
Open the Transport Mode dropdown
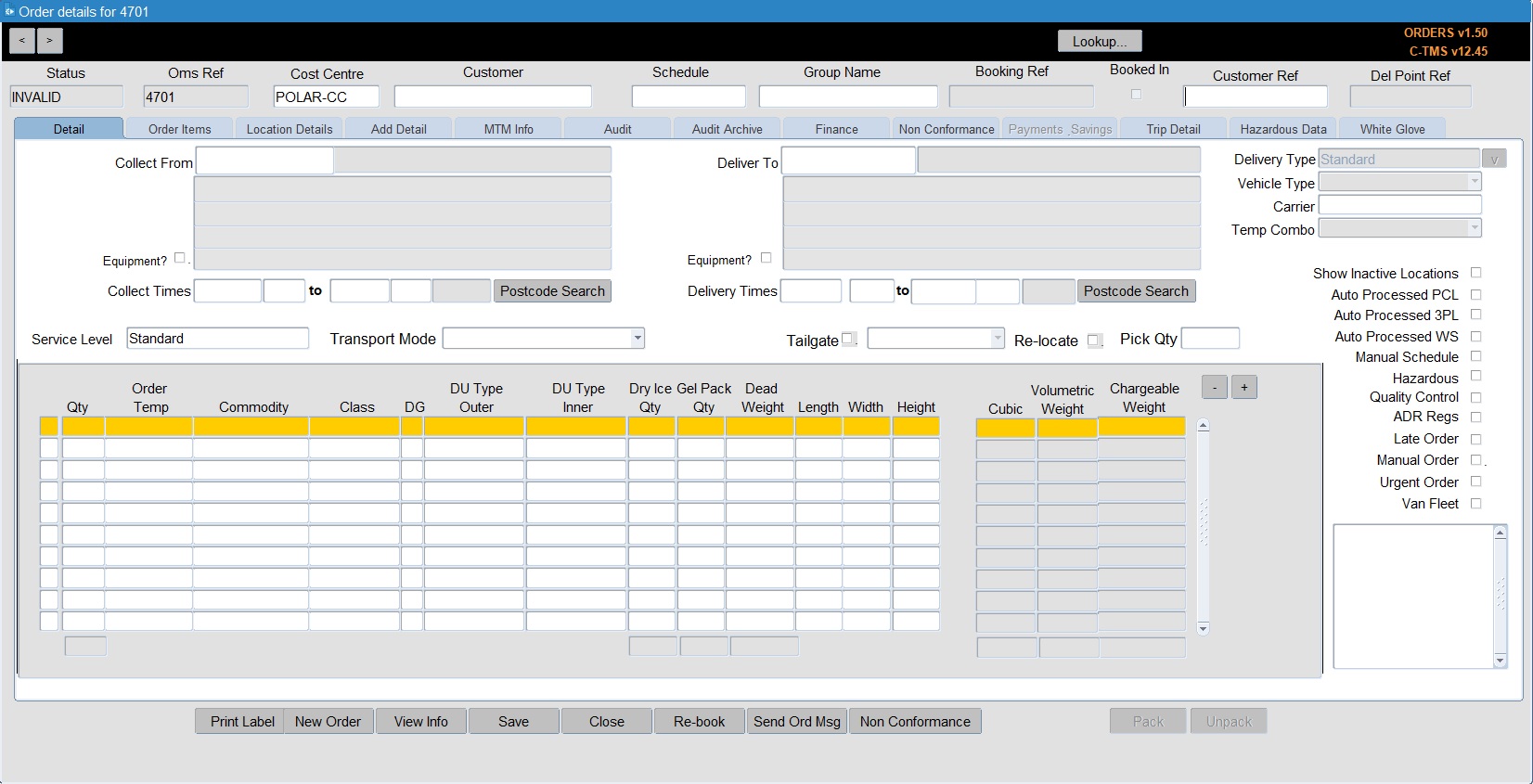tap(638, 338)
